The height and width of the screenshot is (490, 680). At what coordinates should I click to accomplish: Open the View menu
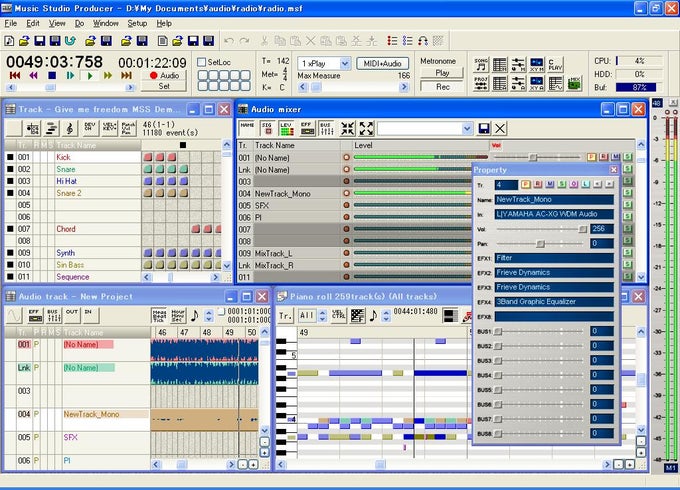(x=57, y=23)
